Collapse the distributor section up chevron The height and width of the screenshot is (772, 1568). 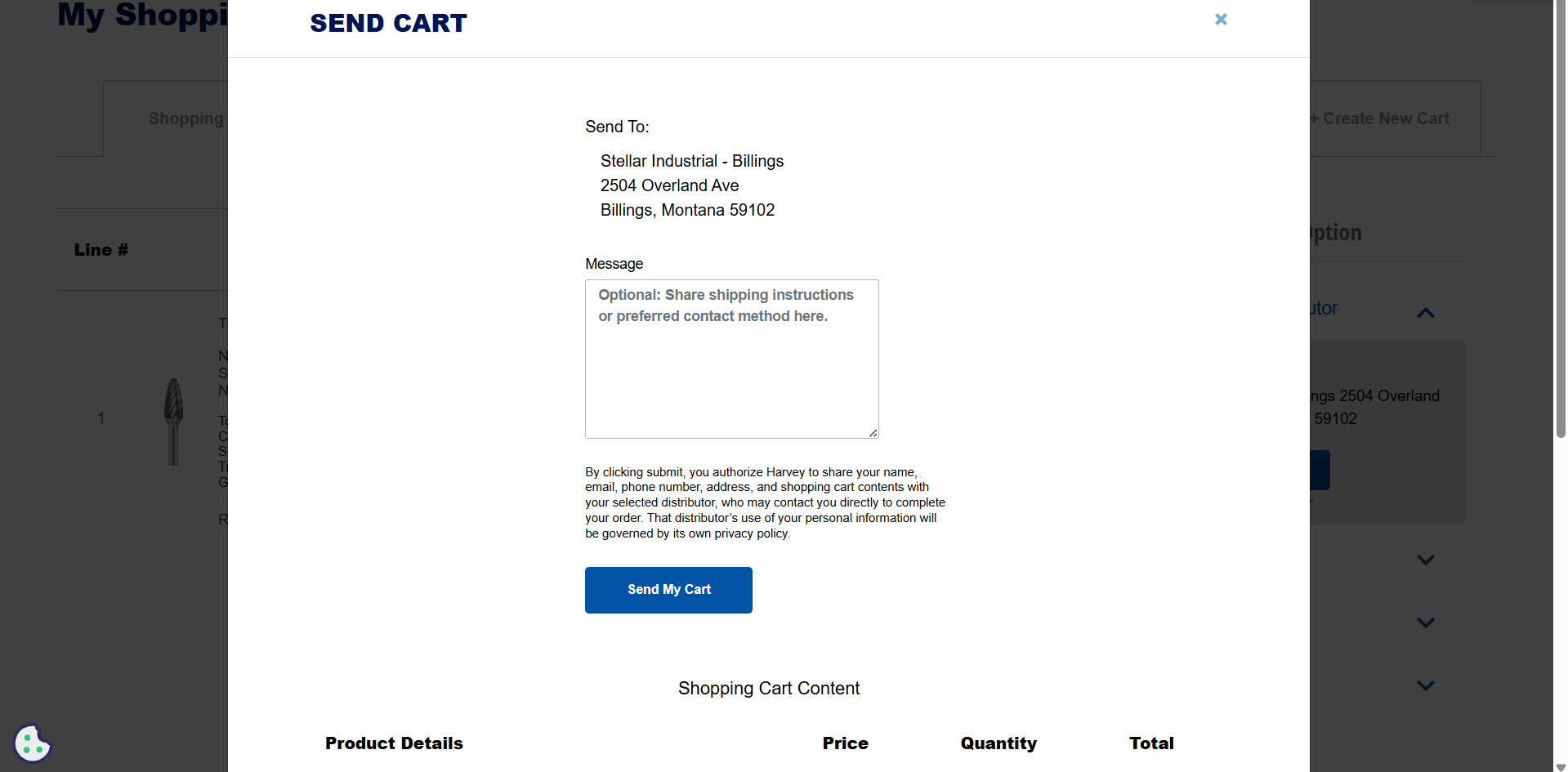point(1426,313)
